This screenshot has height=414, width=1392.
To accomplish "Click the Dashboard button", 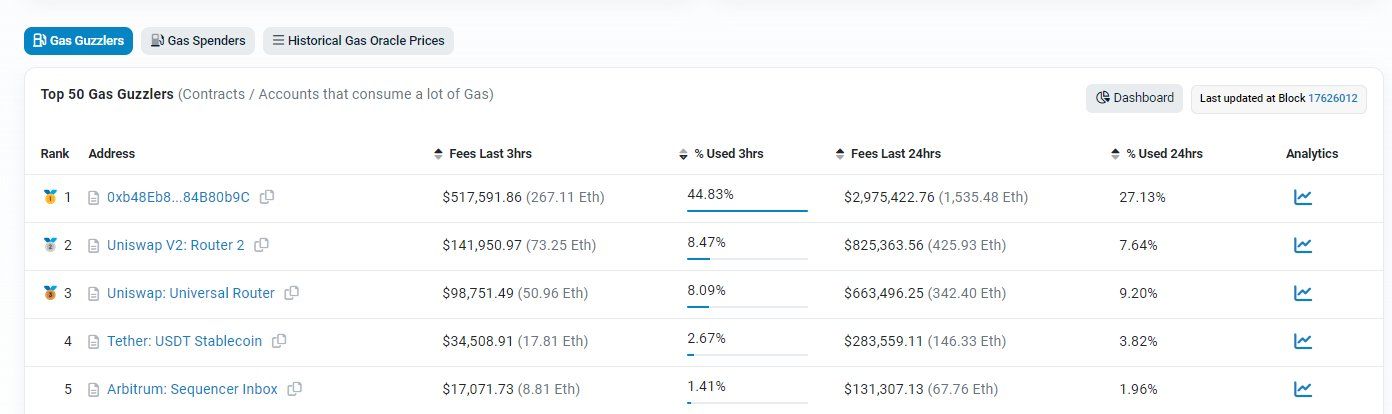I will point(1135,98).
